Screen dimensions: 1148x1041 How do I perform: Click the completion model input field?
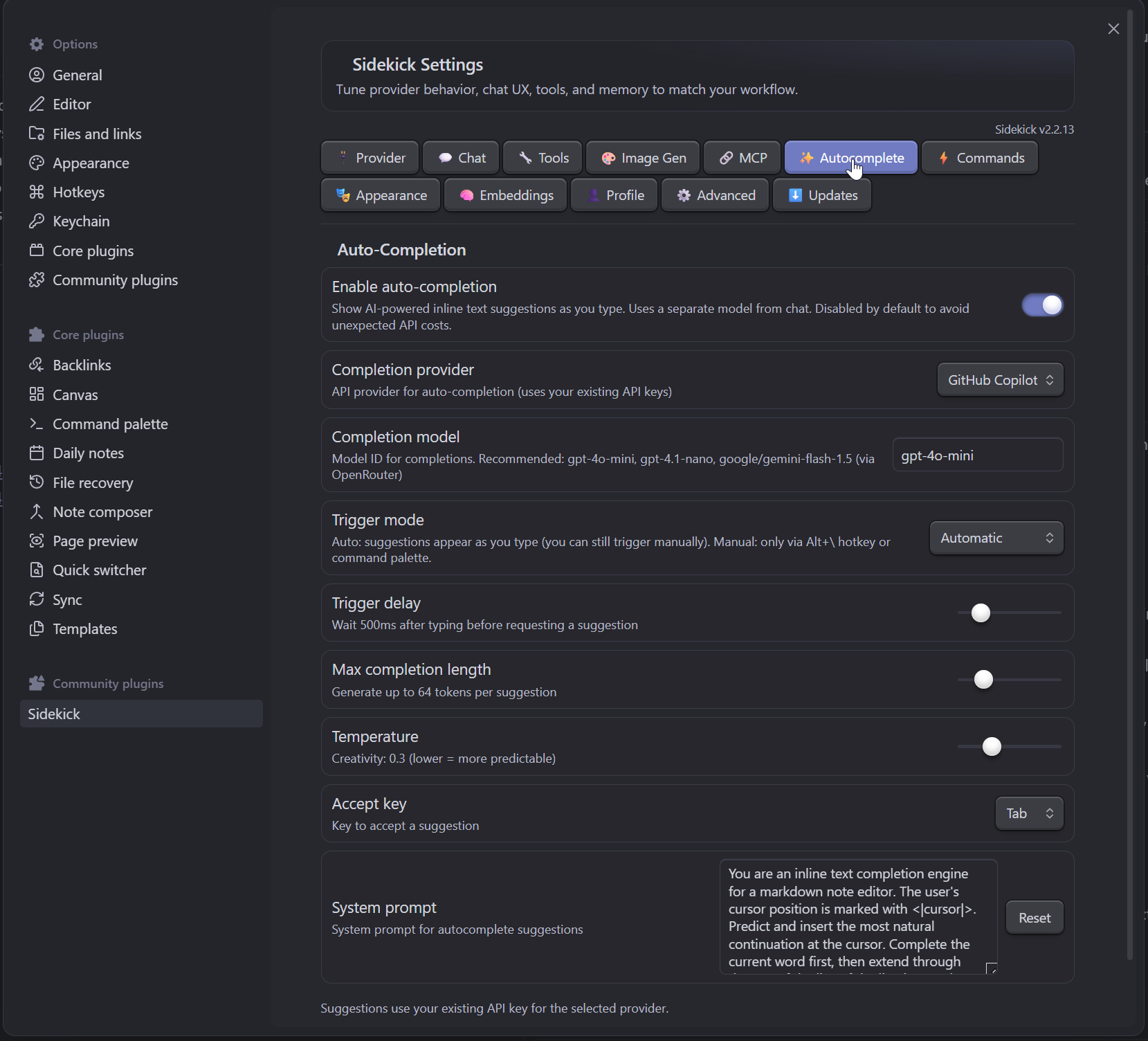976,455
